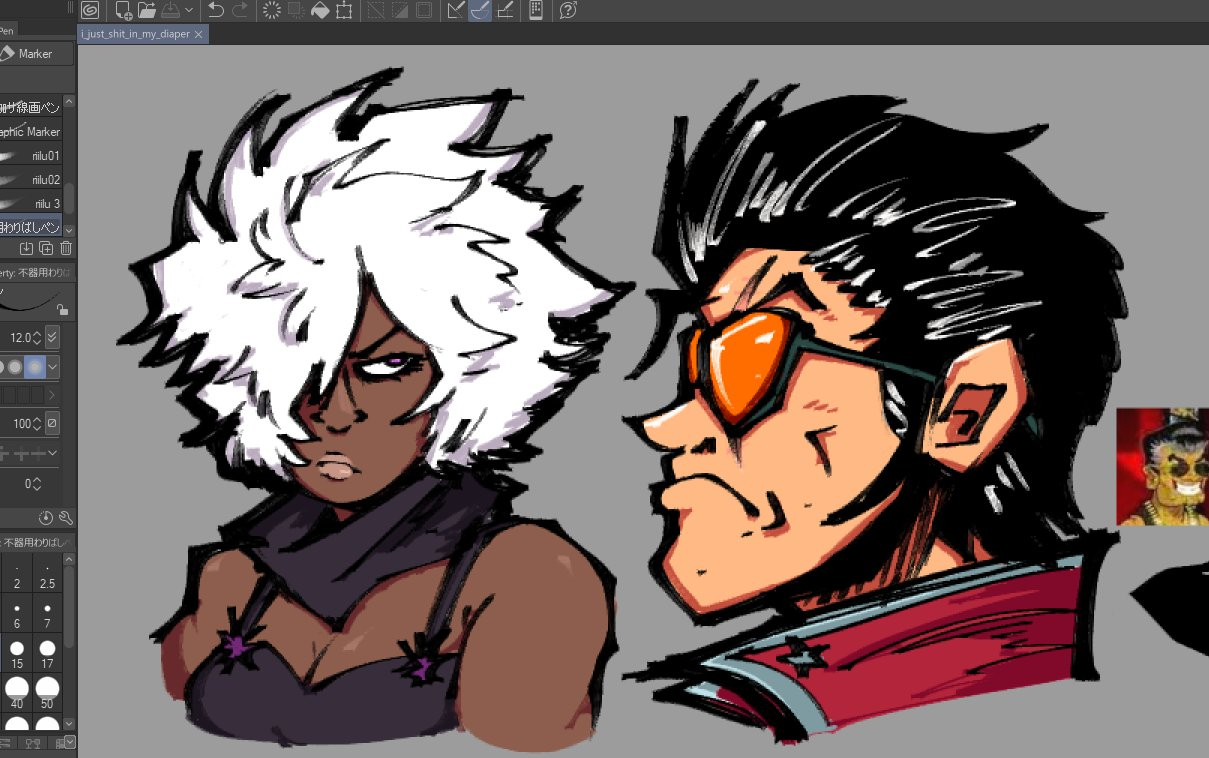Open Clip Studio launcher icon
1209x758 pixels.
90,11
